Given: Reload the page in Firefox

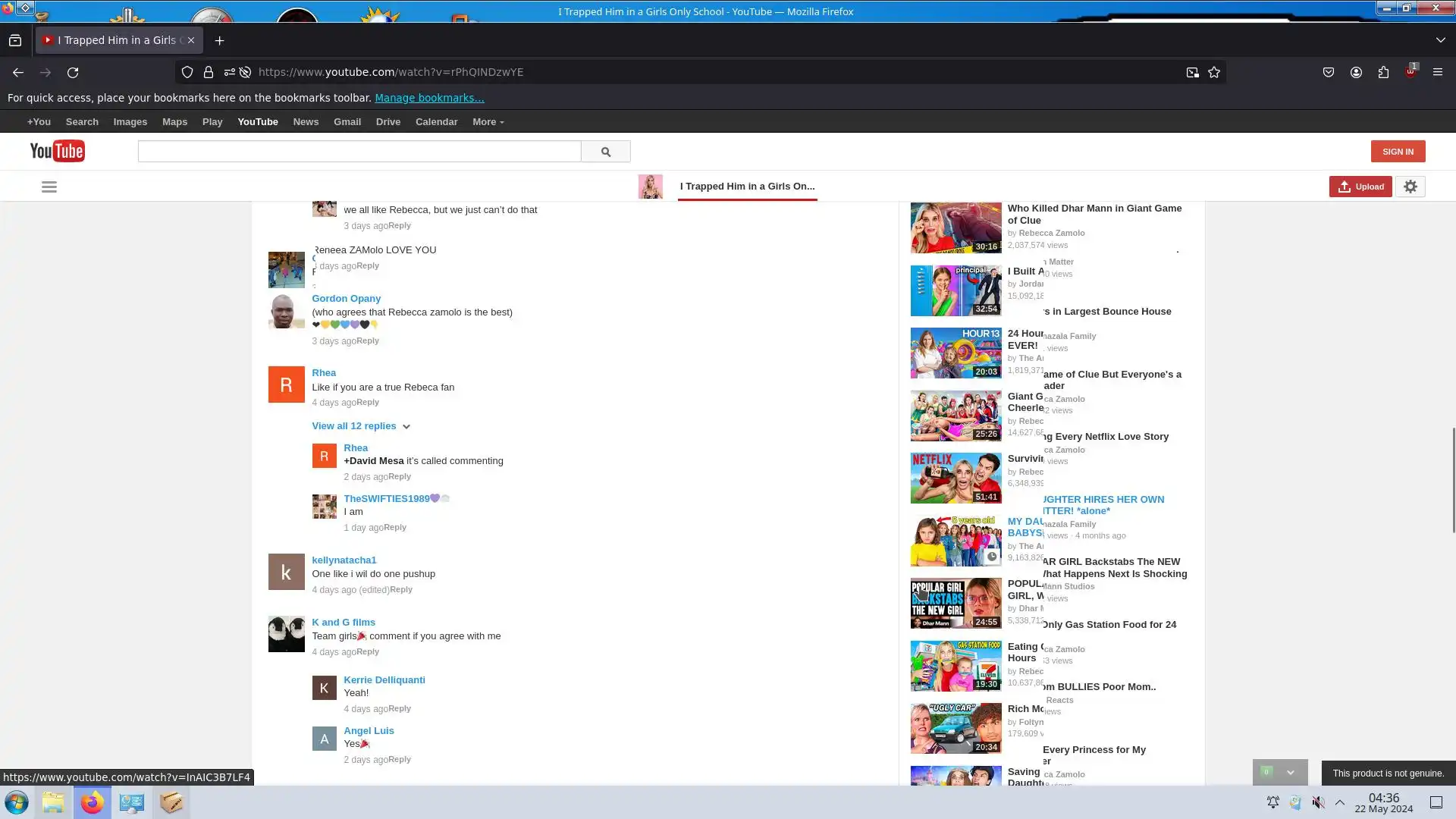Looking at the screenshot, I should tap(73, 72).
